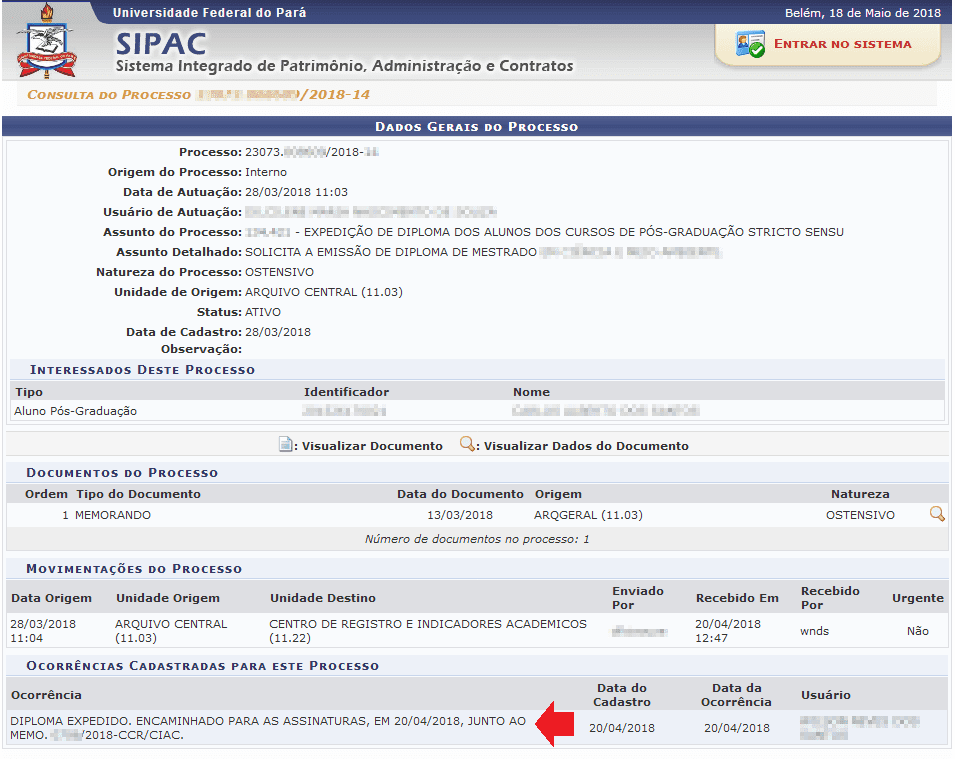The image size is (955, 759).
Task: Open document details via MEMORANDO row magnifier
Action: (x=937, y=515)
